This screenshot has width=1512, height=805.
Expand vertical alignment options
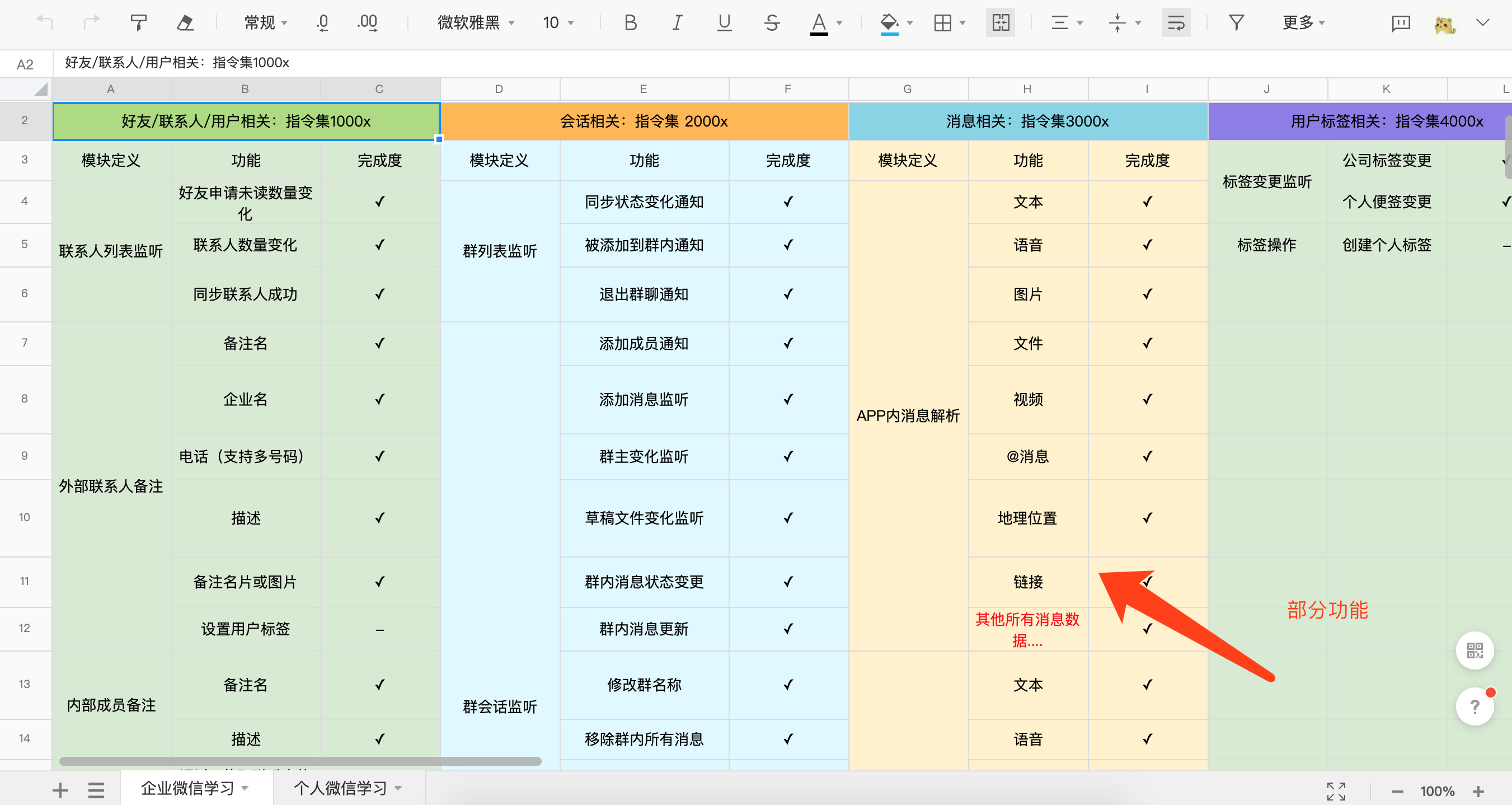(x=1138, y=23)
